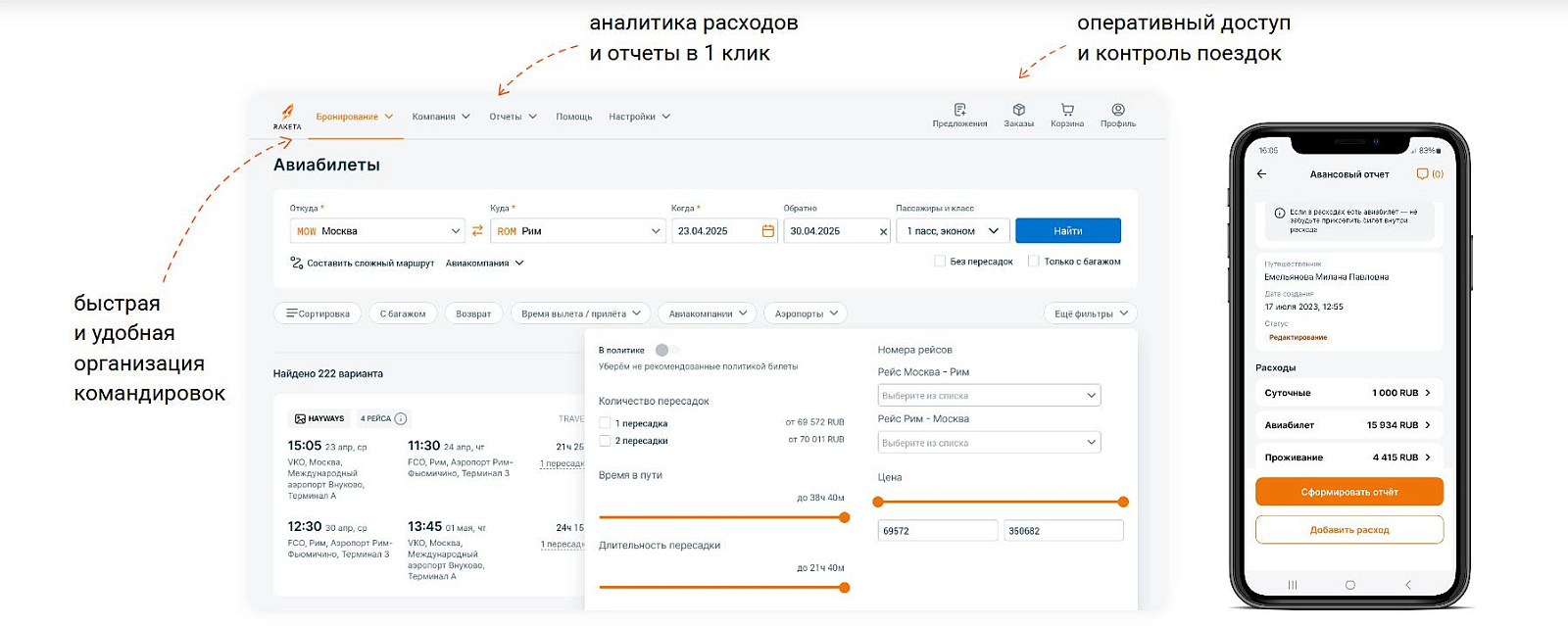Clear the Обратно return date with the X
The height and width of the screenshot is (626, 1568).
pos(883,232)
